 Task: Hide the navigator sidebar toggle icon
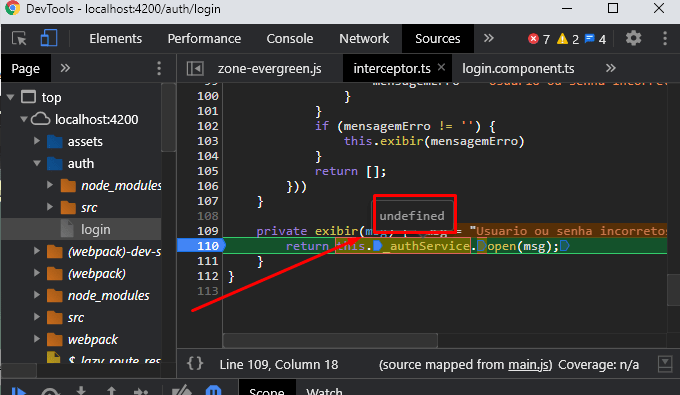coord(195,68)
